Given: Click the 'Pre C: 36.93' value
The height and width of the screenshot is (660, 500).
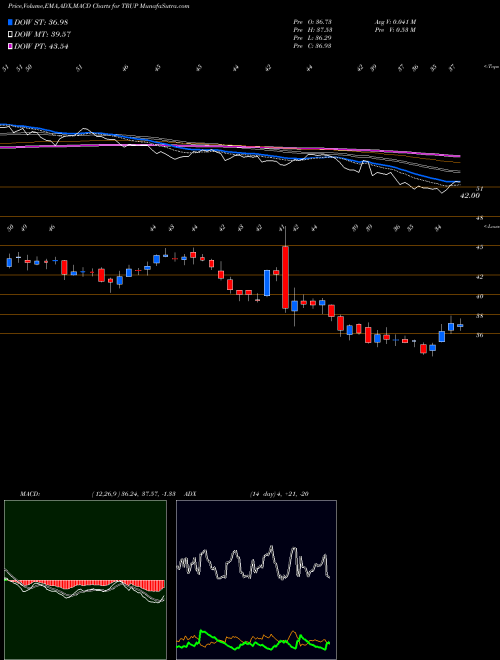Looking at the screenshot, I should pyautogui.click(x=313, y=46).
